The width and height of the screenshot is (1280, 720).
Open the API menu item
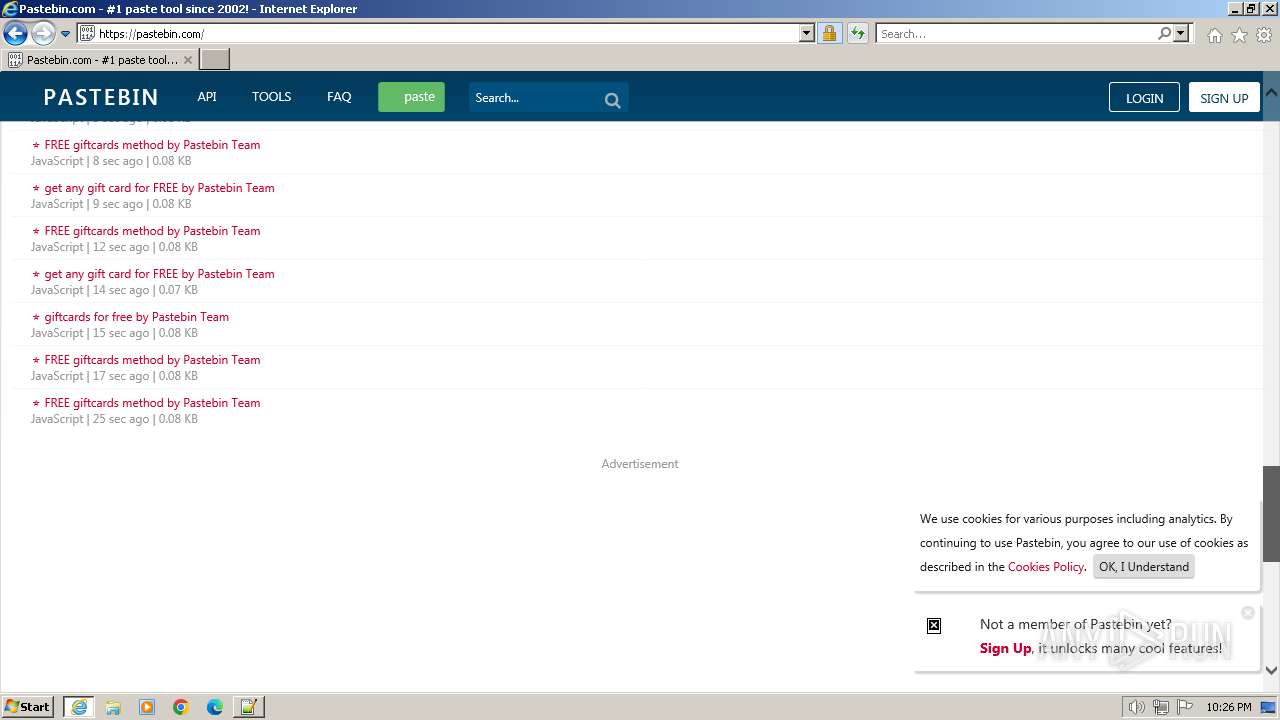[207, 97]
